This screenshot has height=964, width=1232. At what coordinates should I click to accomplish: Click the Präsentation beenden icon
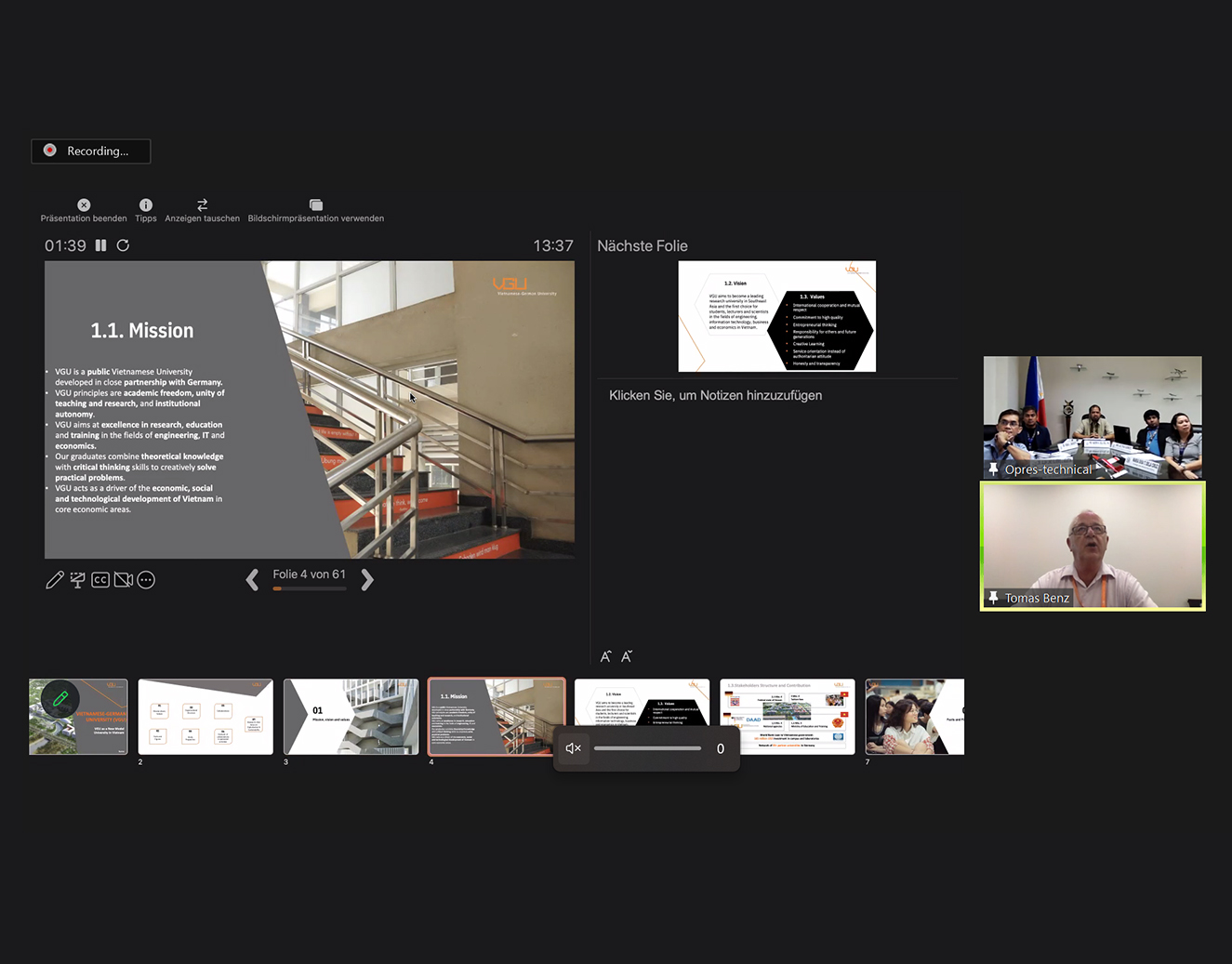pyautogui.click(x=84, y=205)
